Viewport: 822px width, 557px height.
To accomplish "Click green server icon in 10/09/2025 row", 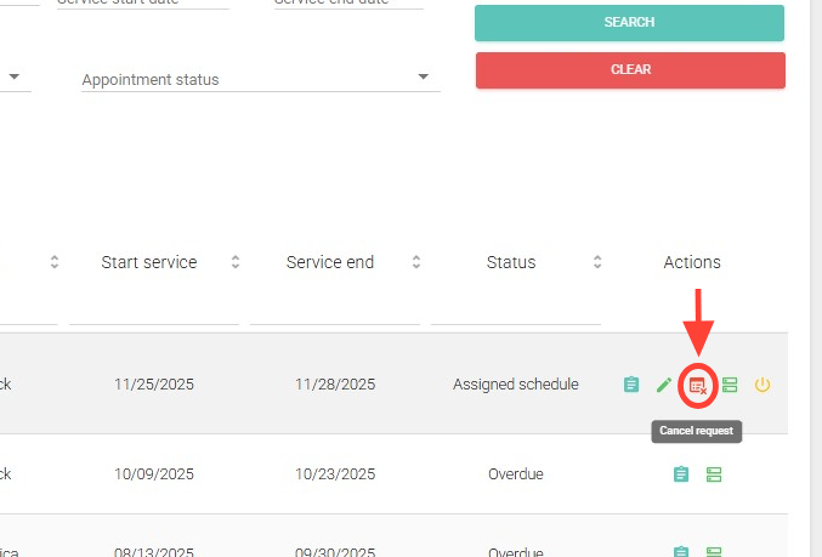I will click(714, 474).
